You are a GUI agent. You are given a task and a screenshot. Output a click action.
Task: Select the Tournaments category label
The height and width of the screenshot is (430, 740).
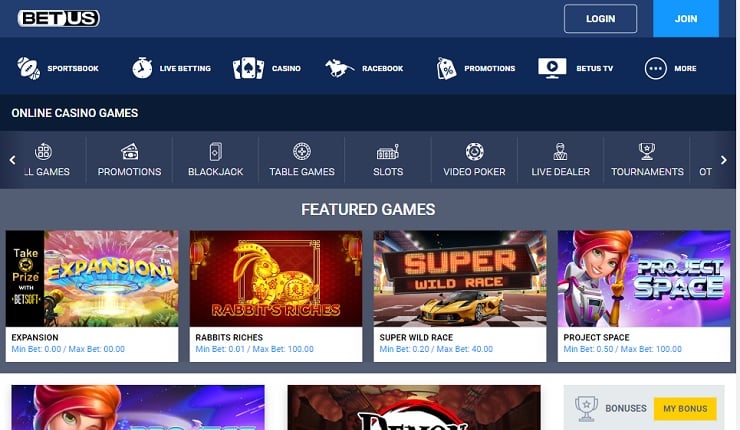[x=647, y=172]
